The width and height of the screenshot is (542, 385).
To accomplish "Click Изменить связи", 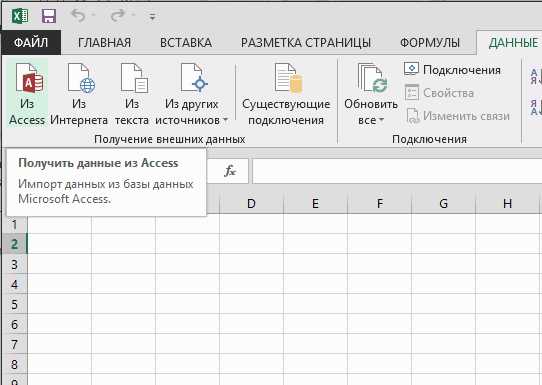I will click(x=458, y=116).
